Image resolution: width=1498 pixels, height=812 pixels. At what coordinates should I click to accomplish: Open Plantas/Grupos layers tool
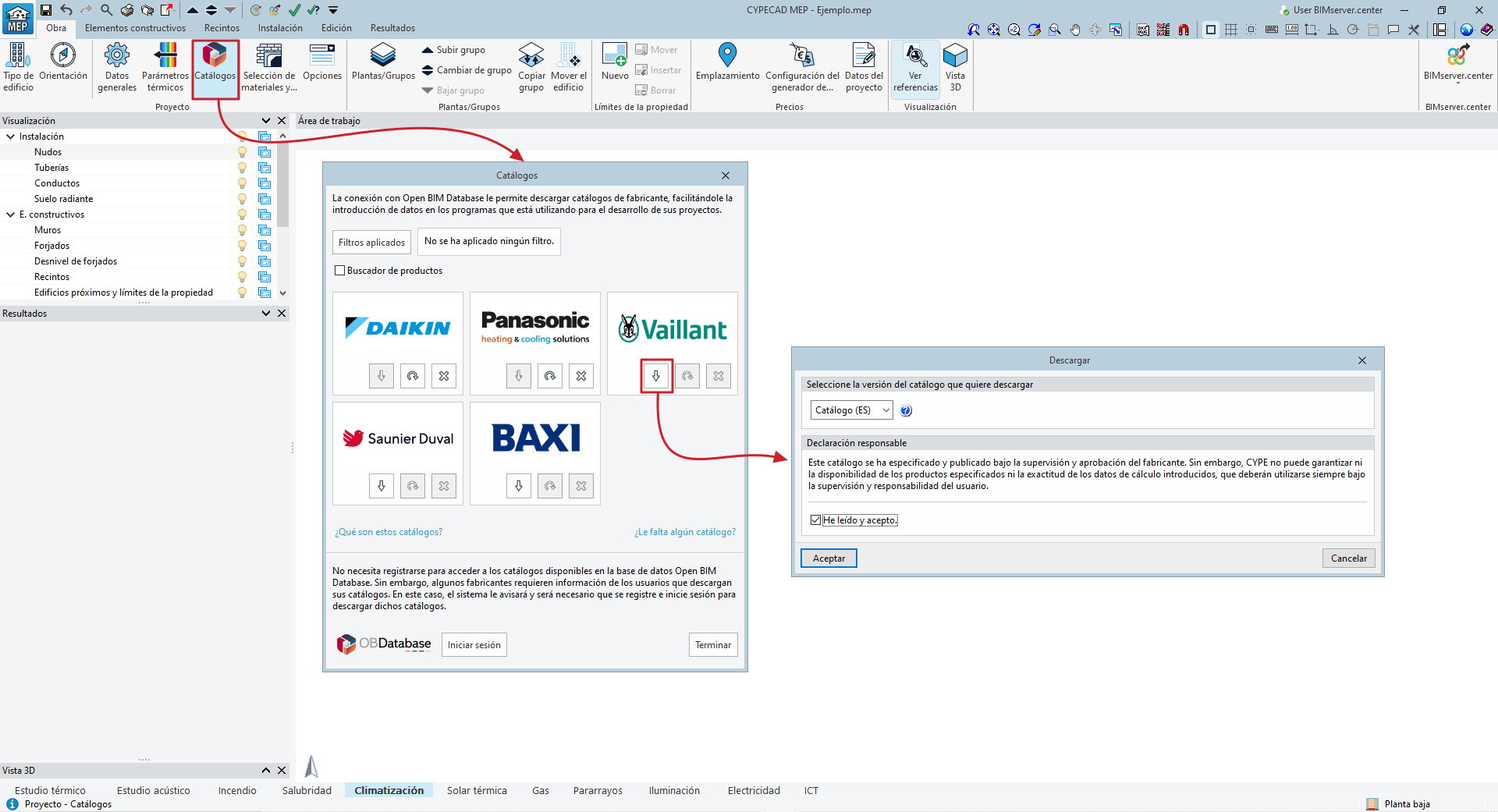pyautogui.click(x=383, y=63)
